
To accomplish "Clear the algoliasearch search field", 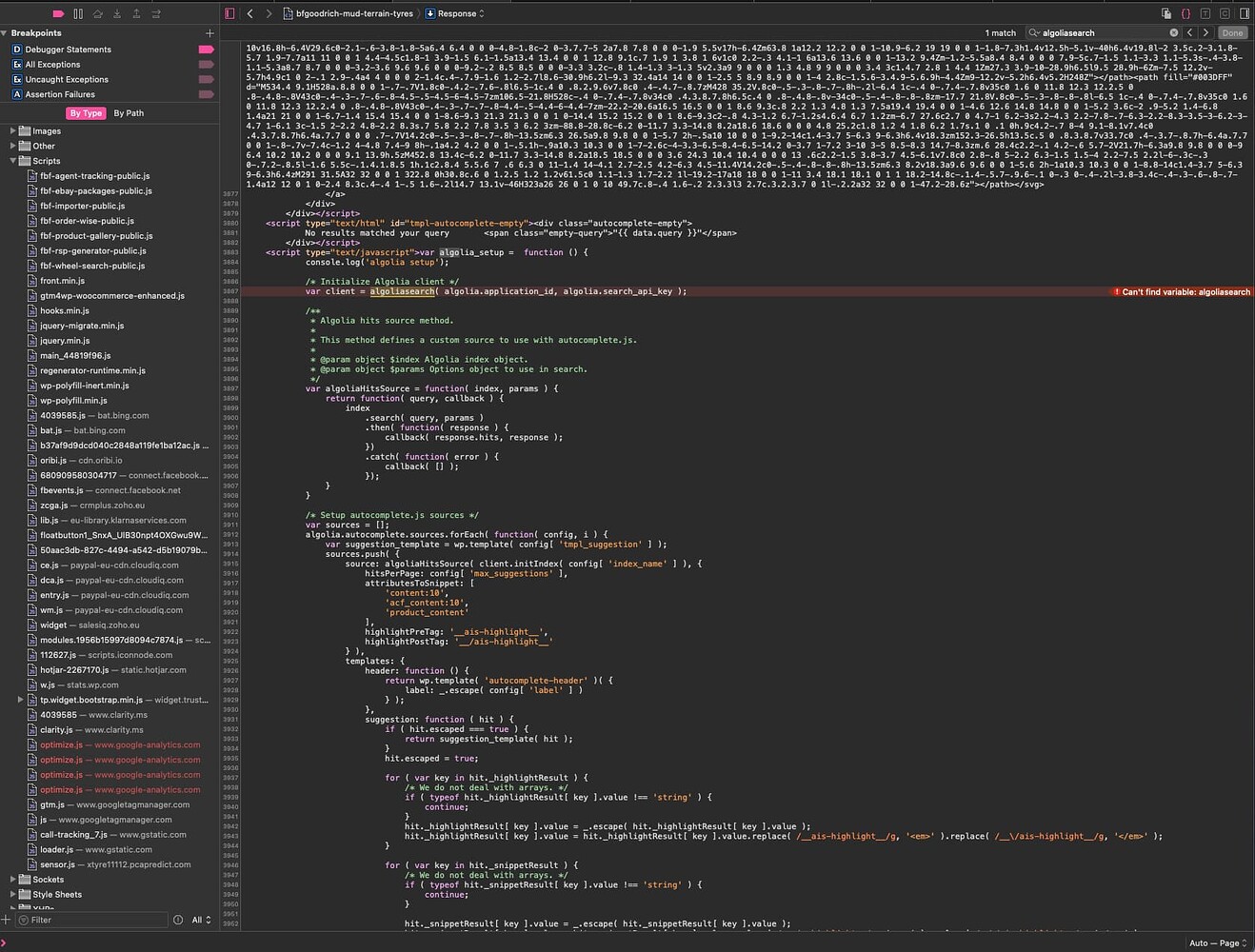I will click(x=1174, y=32).
